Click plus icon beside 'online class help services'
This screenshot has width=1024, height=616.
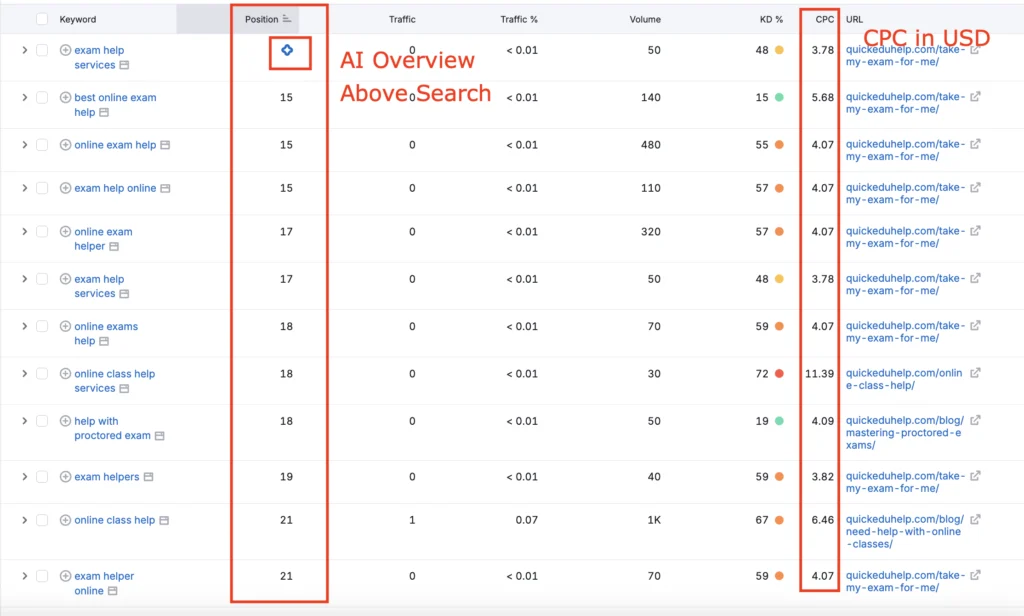pyautogui.click(x=65, y=374)
